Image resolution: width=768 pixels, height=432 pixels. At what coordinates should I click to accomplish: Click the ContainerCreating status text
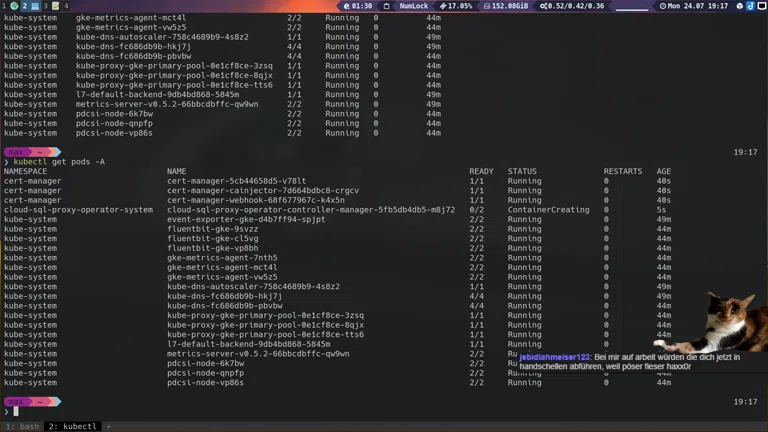548,210
